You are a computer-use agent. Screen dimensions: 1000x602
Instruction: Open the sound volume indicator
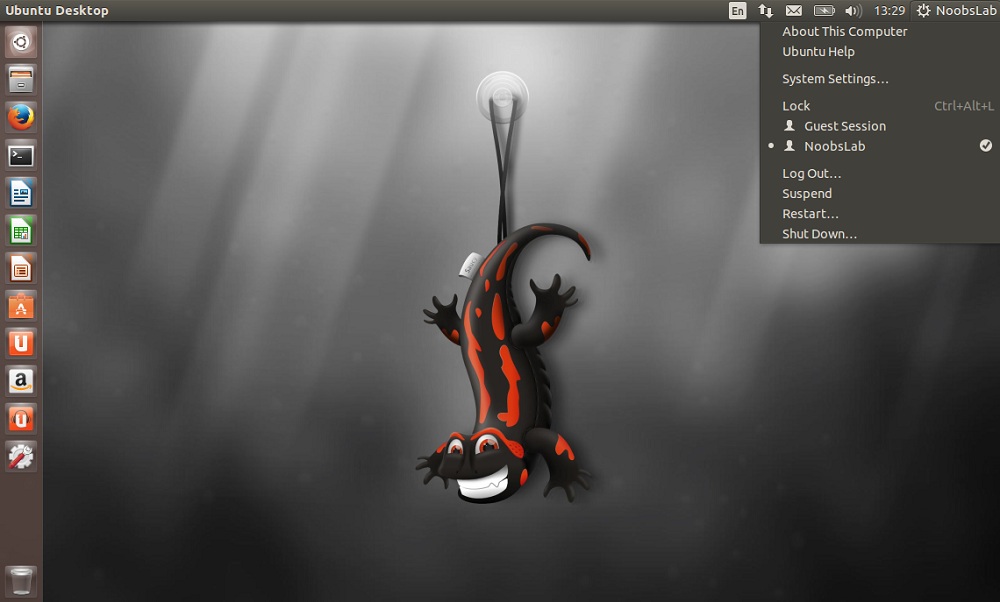pos(853,10)
